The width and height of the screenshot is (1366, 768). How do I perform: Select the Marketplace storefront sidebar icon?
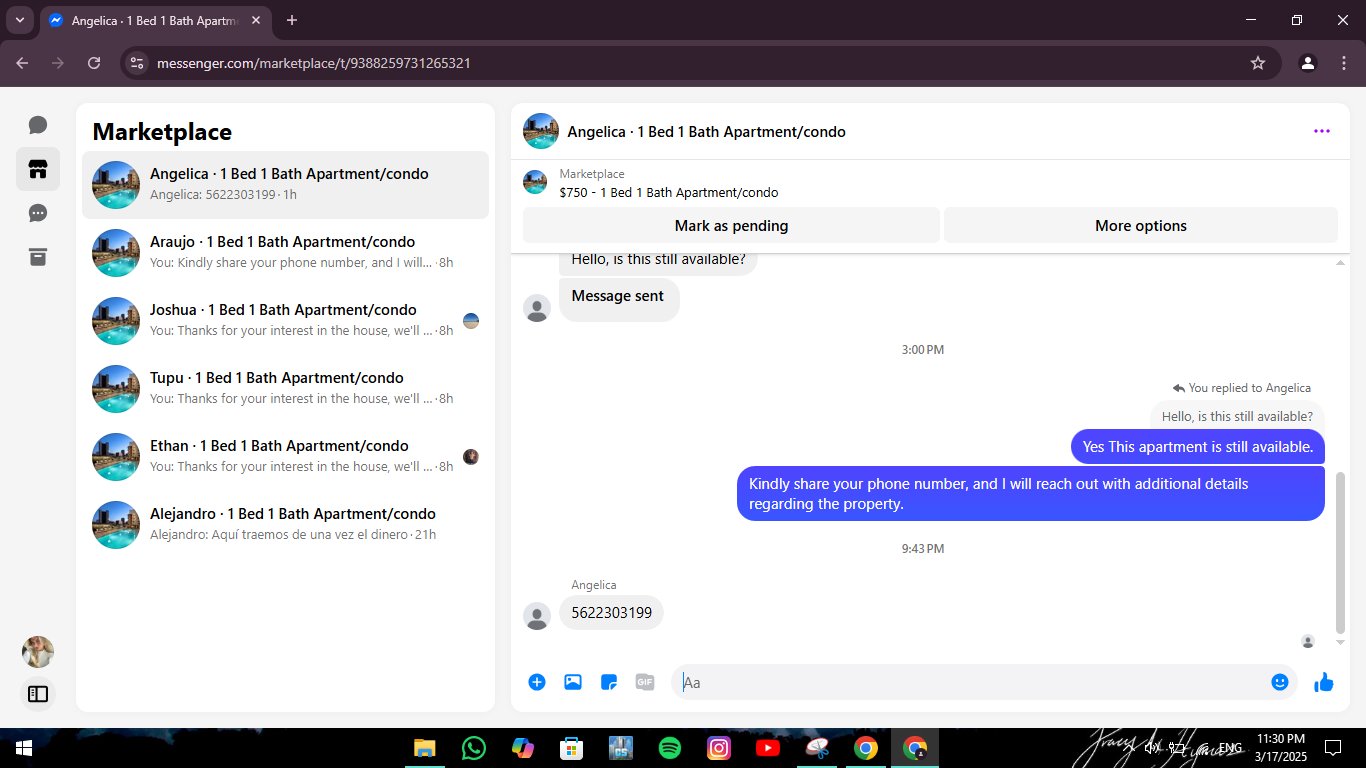tap(38, 169)
